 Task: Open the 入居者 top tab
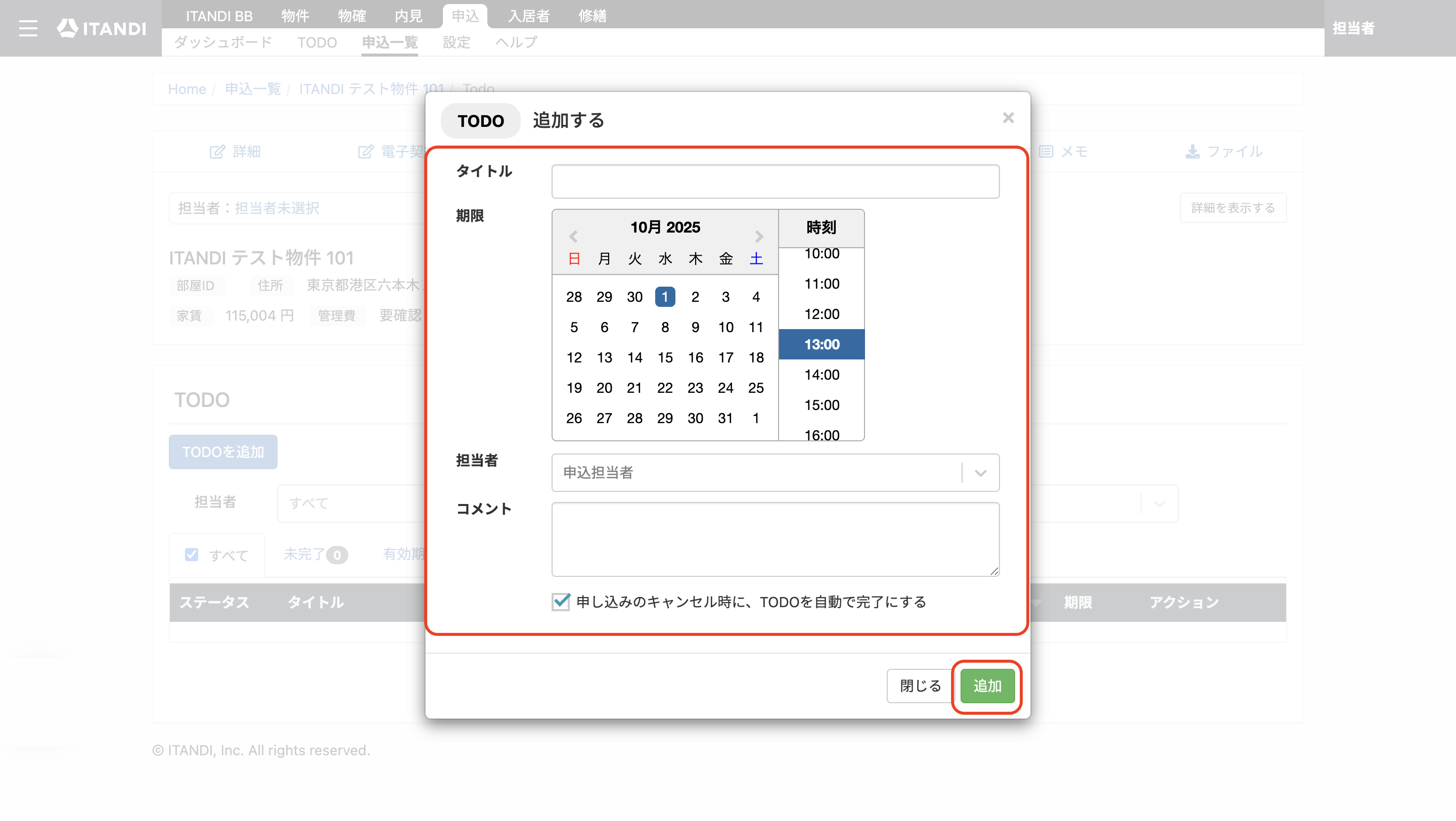(528, 16)
